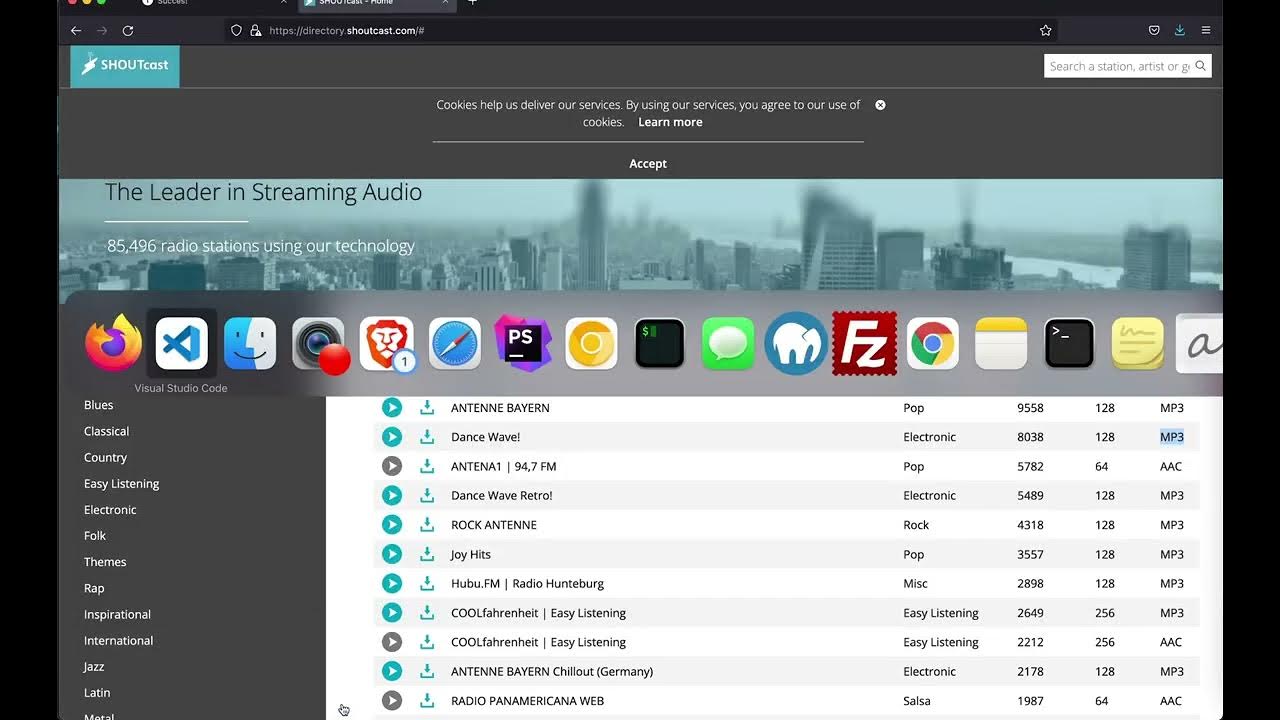Select the Country genre
The height and width of the screenshot is (720, 1280).
tap(105, 458)
